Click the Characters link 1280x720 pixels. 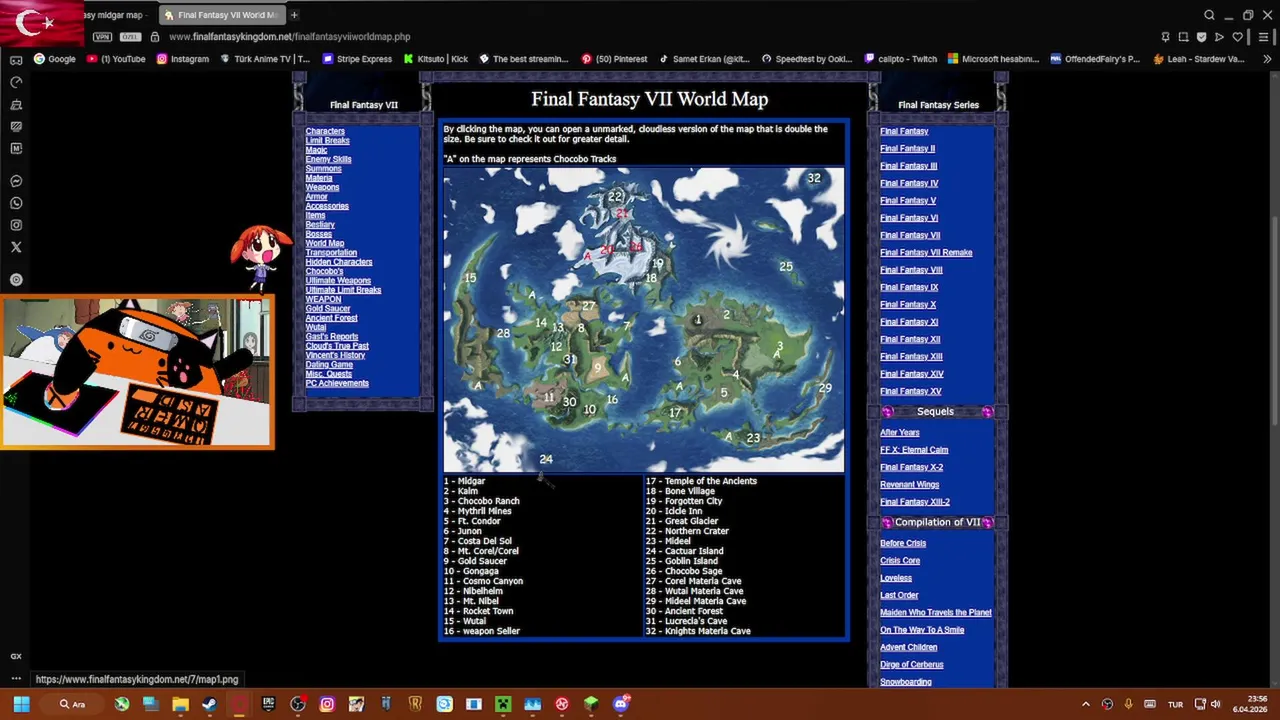pos(325,131)
